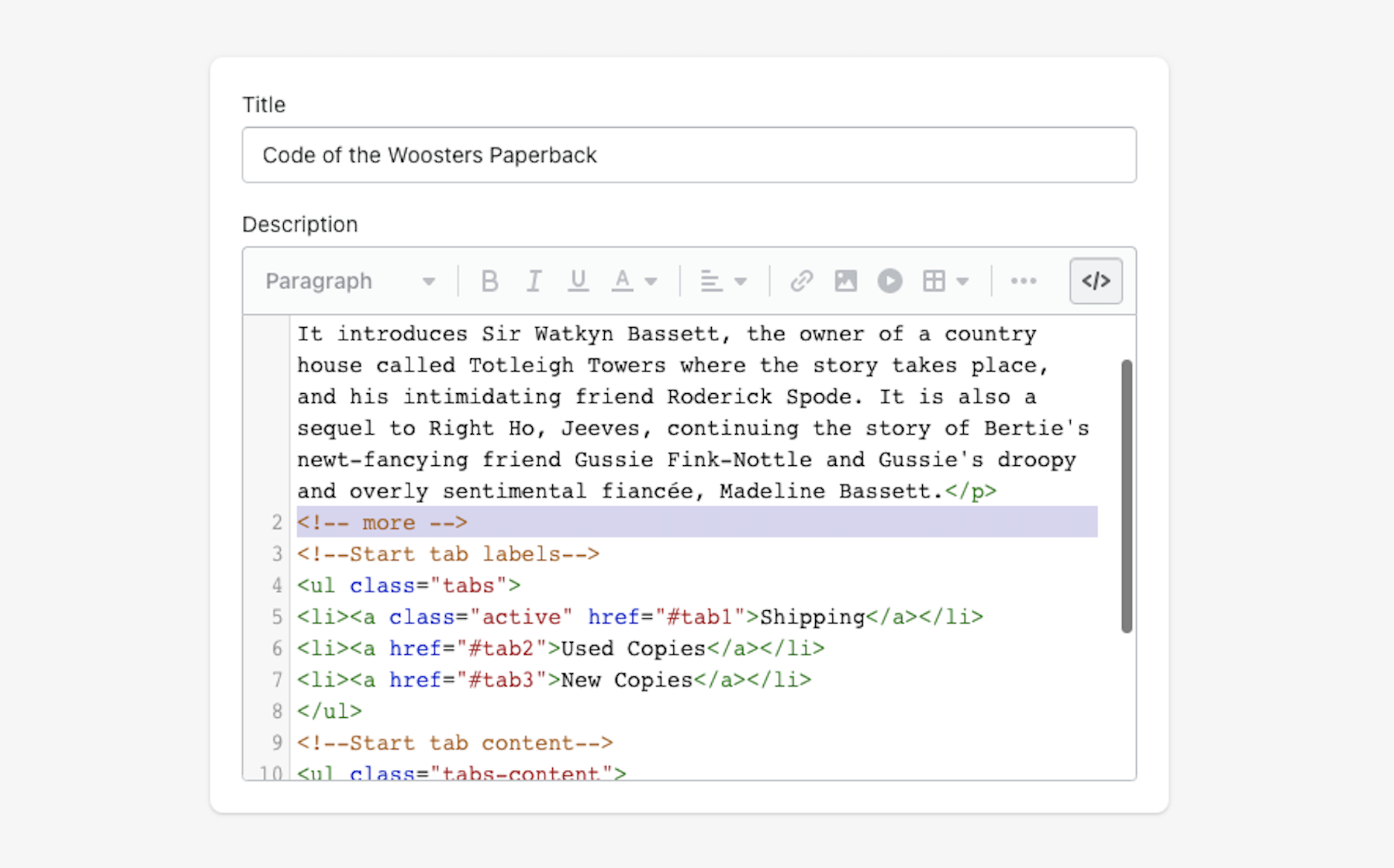Click the Description label
The image size is (1394, 868).
click(x=299, y=224)
